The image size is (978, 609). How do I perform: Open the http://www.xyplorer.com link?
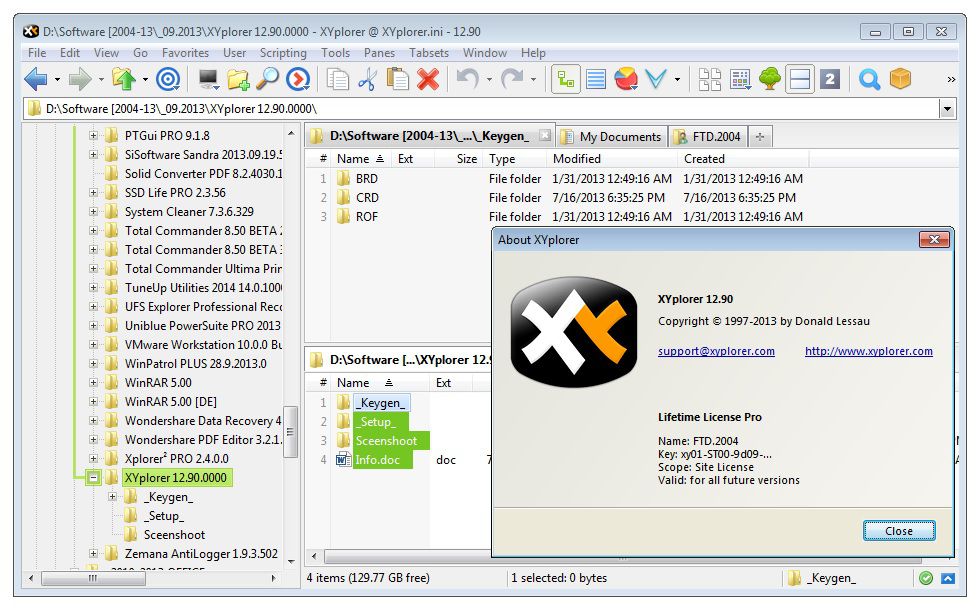869,351
